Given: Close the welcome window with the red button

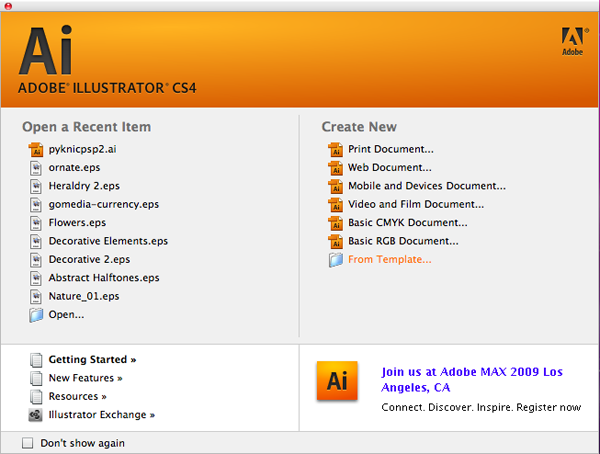Looking at the screenshot, I should click(x=8, y=6).
